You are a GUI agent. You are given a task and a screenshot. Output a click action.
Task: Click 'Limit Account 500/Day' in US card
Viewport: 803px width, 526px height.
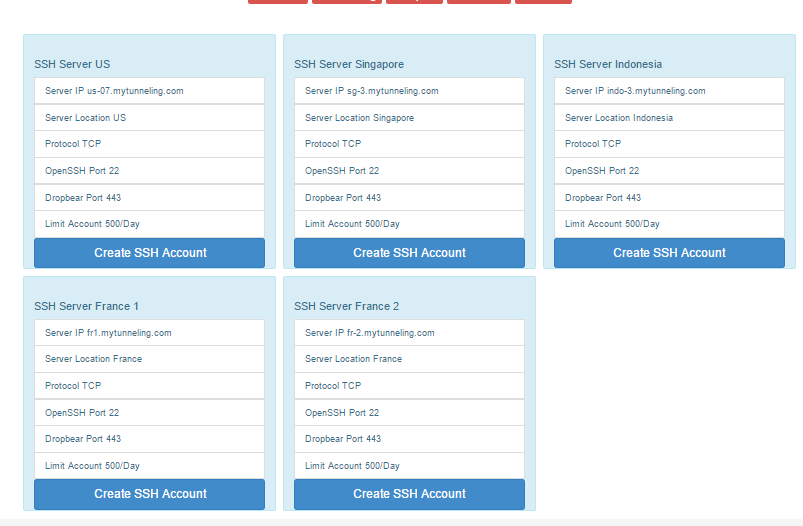coord(150,224)
